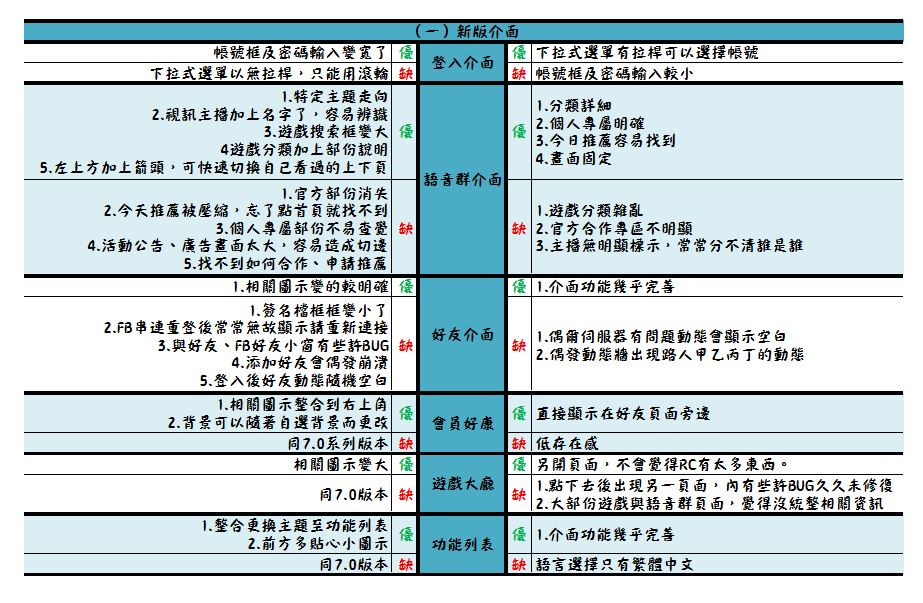
Task: Click line '2.背景可以隨著自選背景而更改'
Action: [x=278, y=423]
